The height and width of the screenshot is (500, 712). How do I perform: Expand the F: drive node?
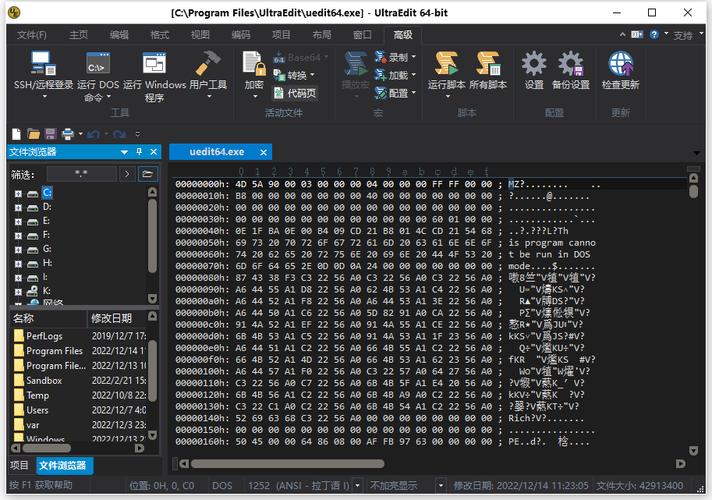[18, 236]
